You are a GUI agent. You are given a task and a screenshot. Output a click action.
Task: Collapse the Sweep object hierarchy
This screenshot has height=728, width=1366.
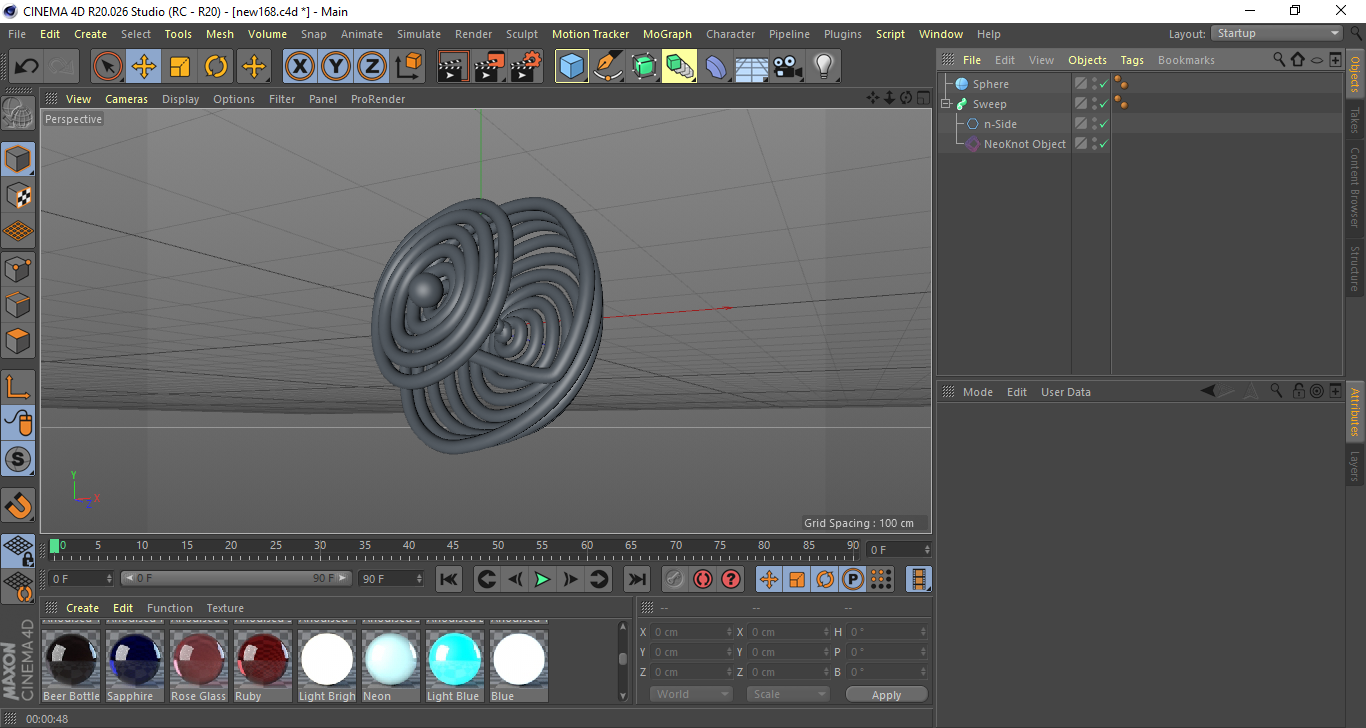click(x=946, y=104)
